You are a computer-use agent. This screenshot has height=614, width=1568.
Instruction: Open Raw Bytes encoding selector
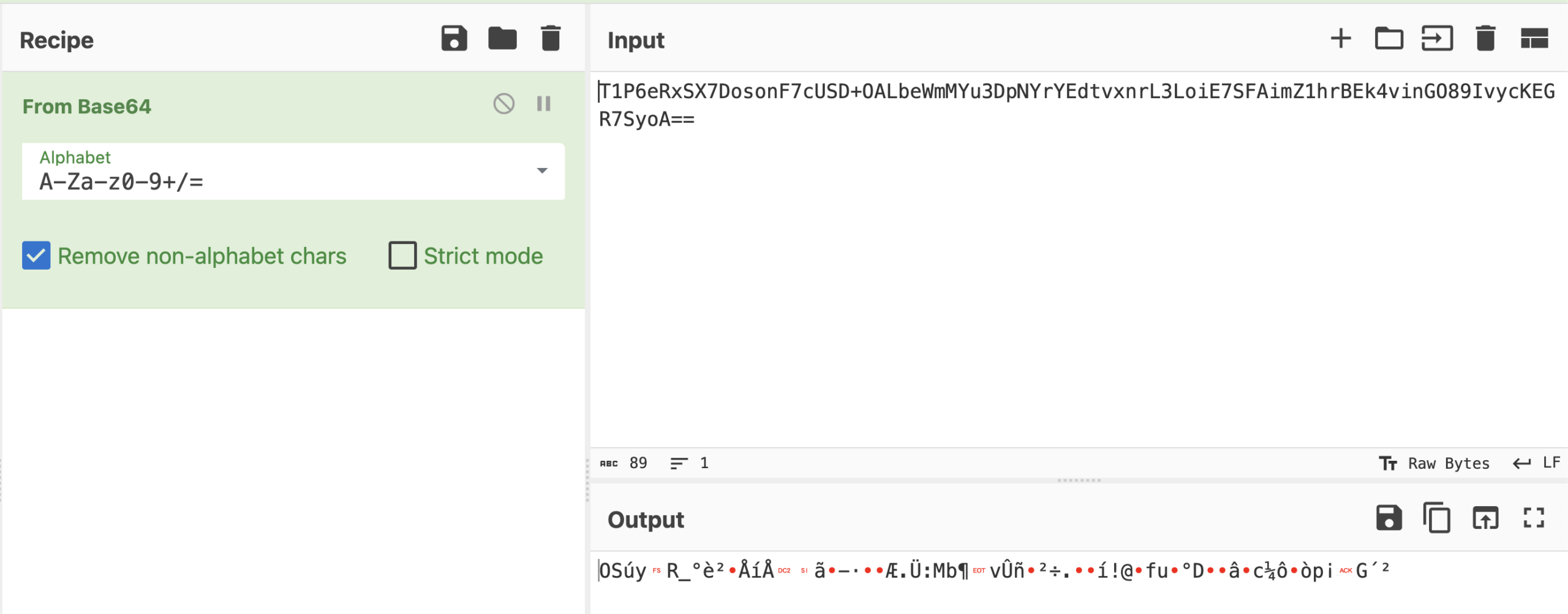[1434, 463]
